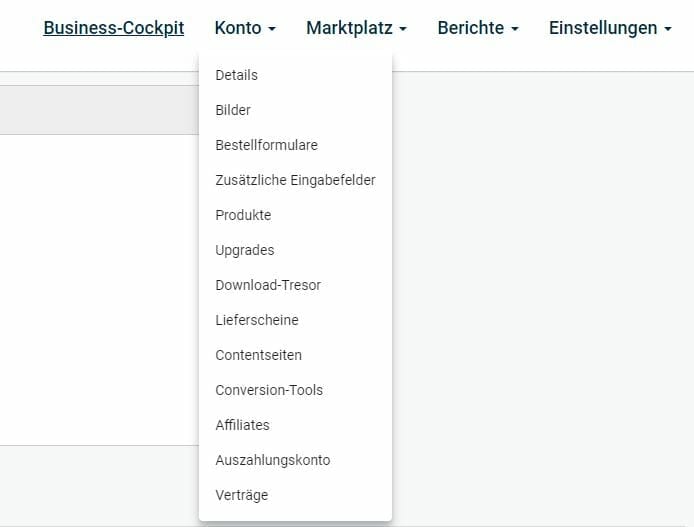Open the Einstellungen dropdown menu
The image size is (694, 527).
pos(609,28)
